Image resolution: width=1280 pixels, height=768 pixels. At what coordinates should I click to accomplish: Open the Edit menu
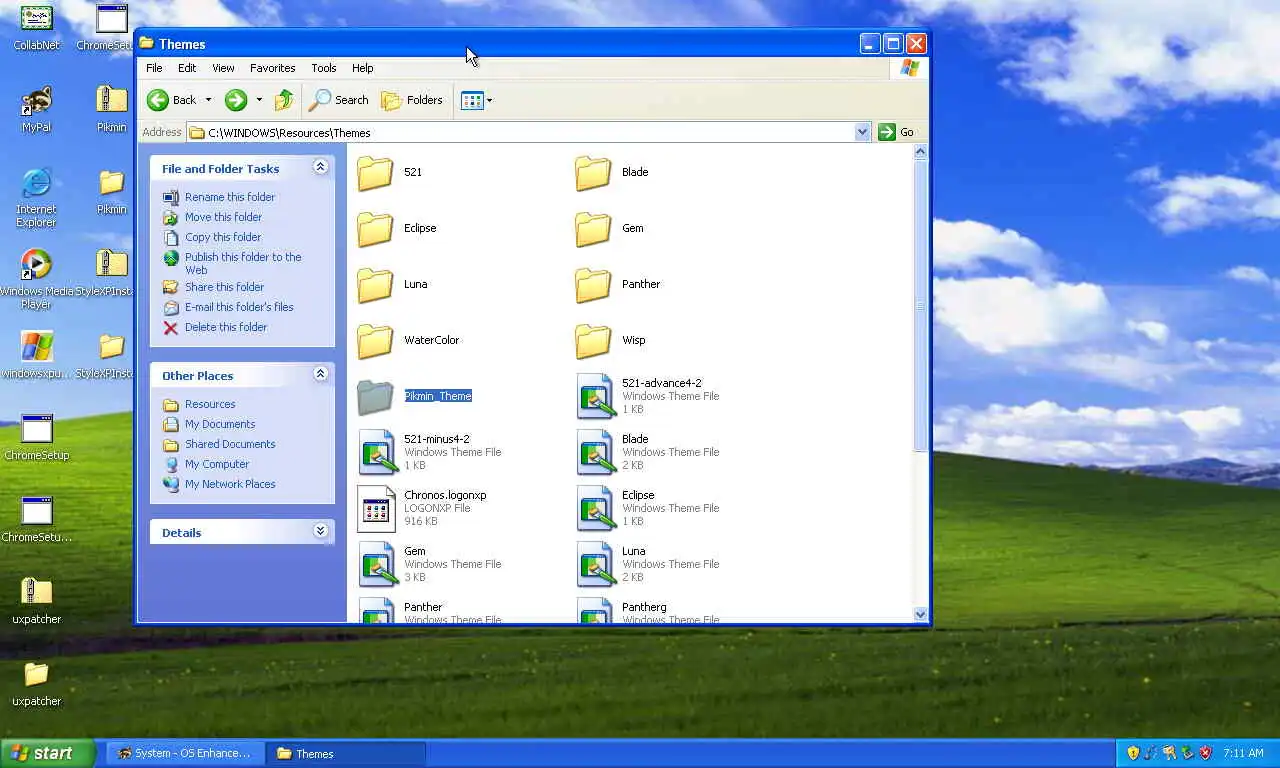coord(187,68)
